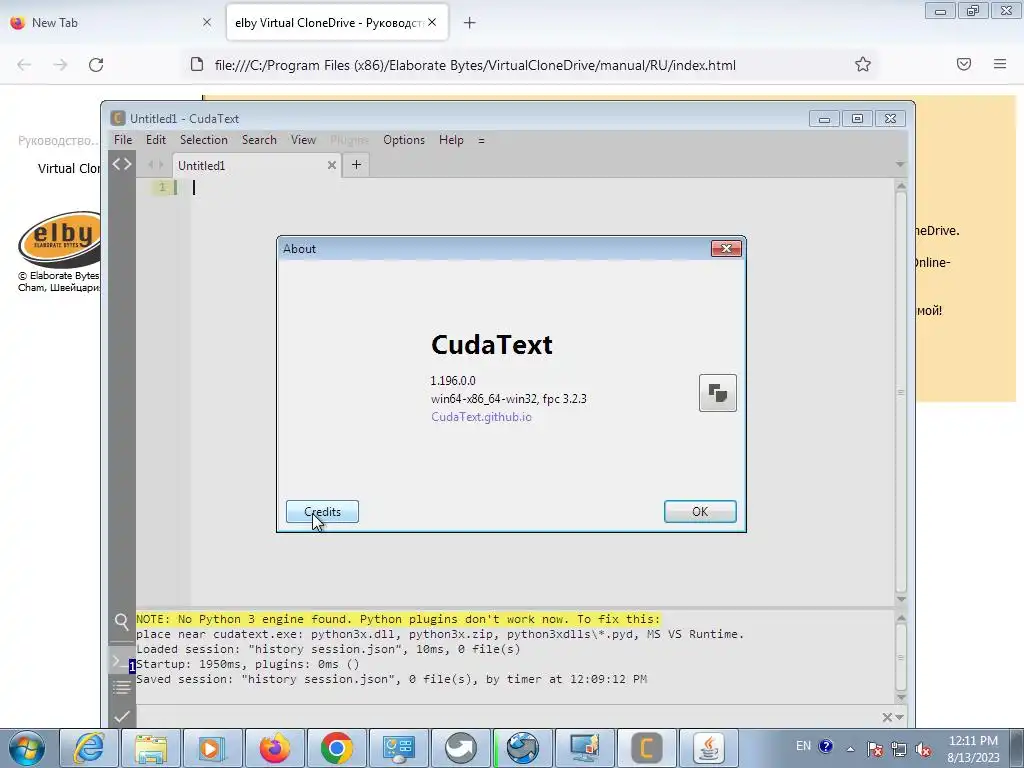Click the '=' menu item
Screen dimensions: 1024x768
pos(481,140)
